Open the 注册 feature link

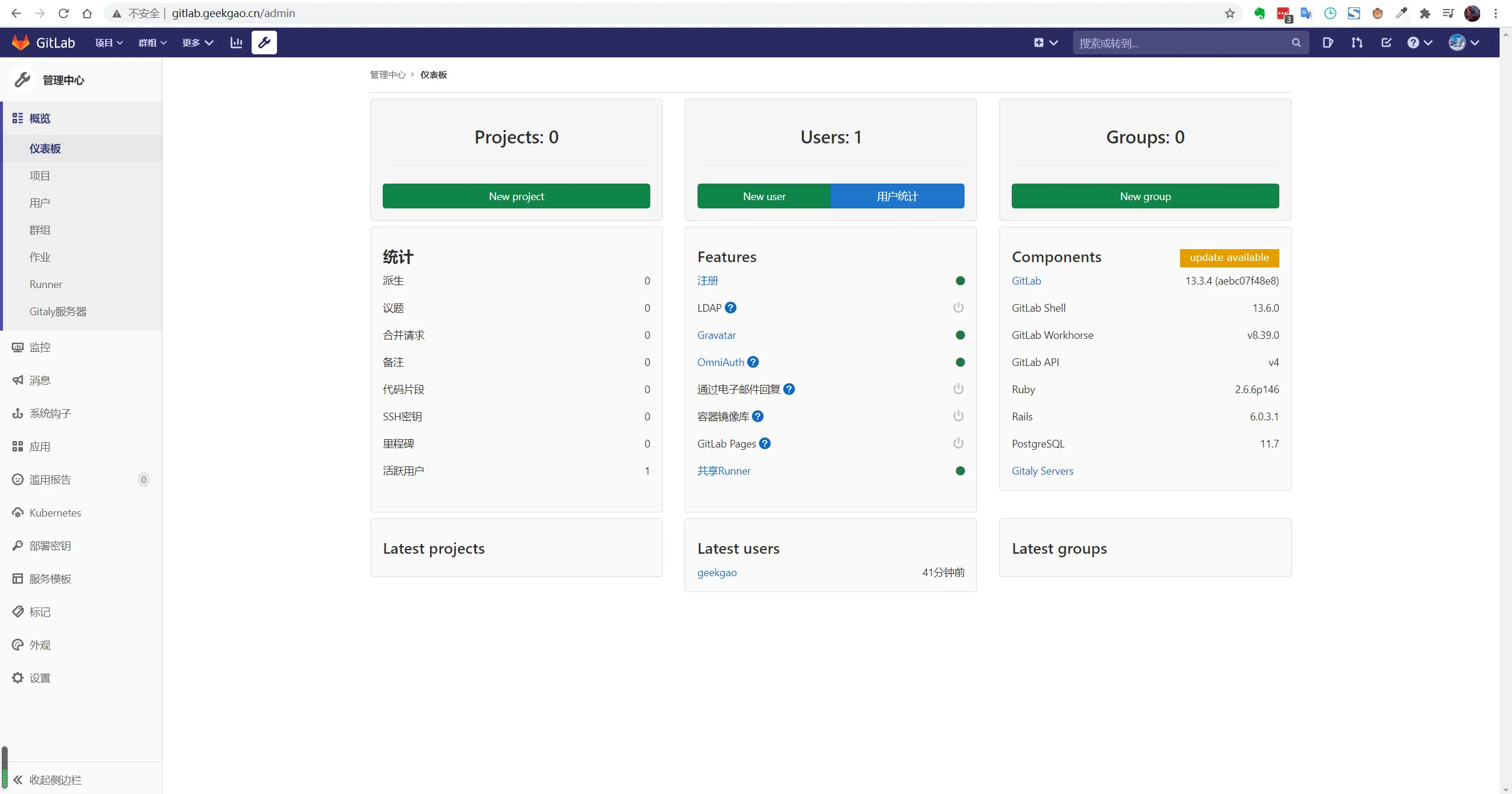click(x=708, y=280)
